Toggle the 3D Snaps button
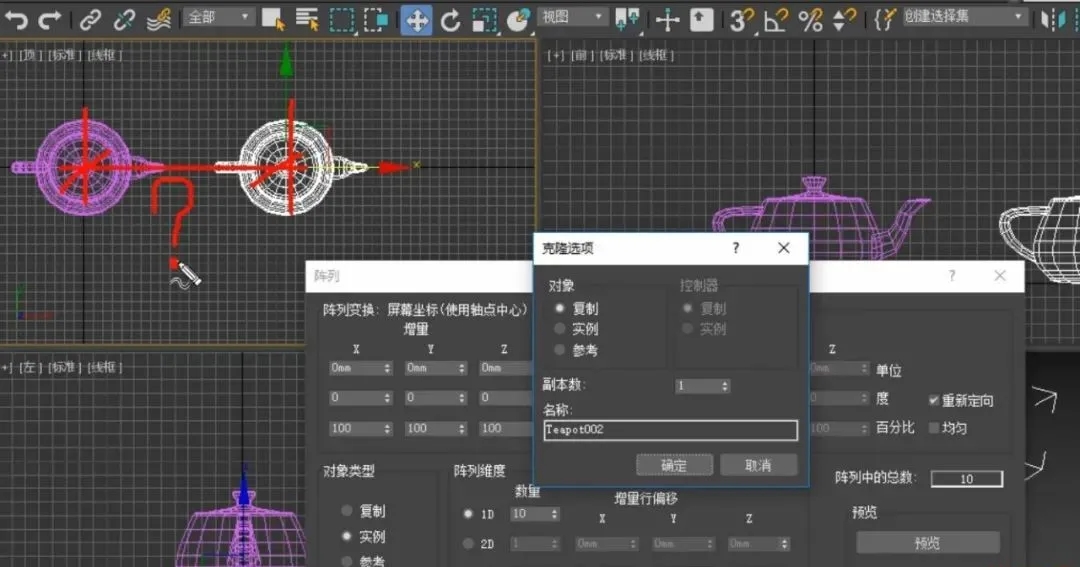This screenshot has height=567, width=1080. (741, 19)
